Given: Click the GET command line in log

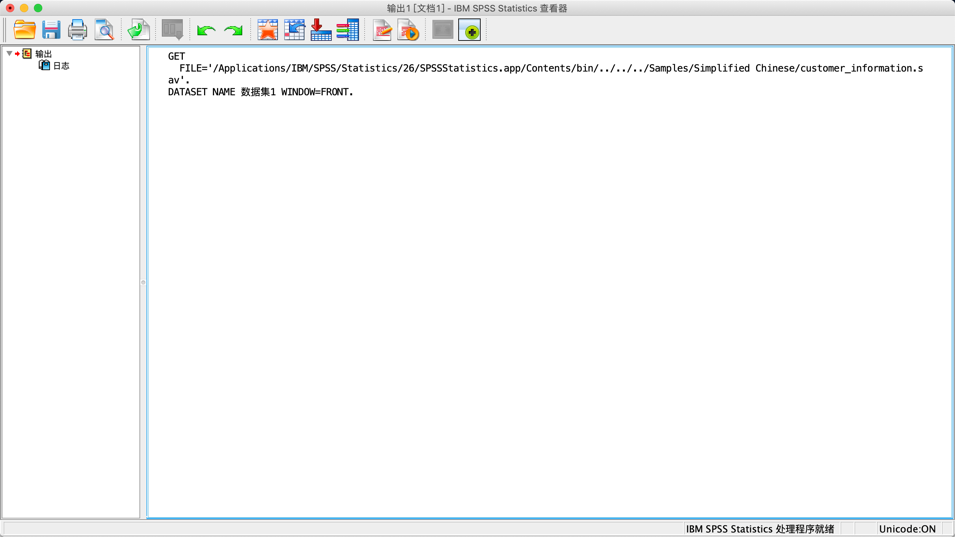Looking at the screenshot, I should click(x=177, y=56).
